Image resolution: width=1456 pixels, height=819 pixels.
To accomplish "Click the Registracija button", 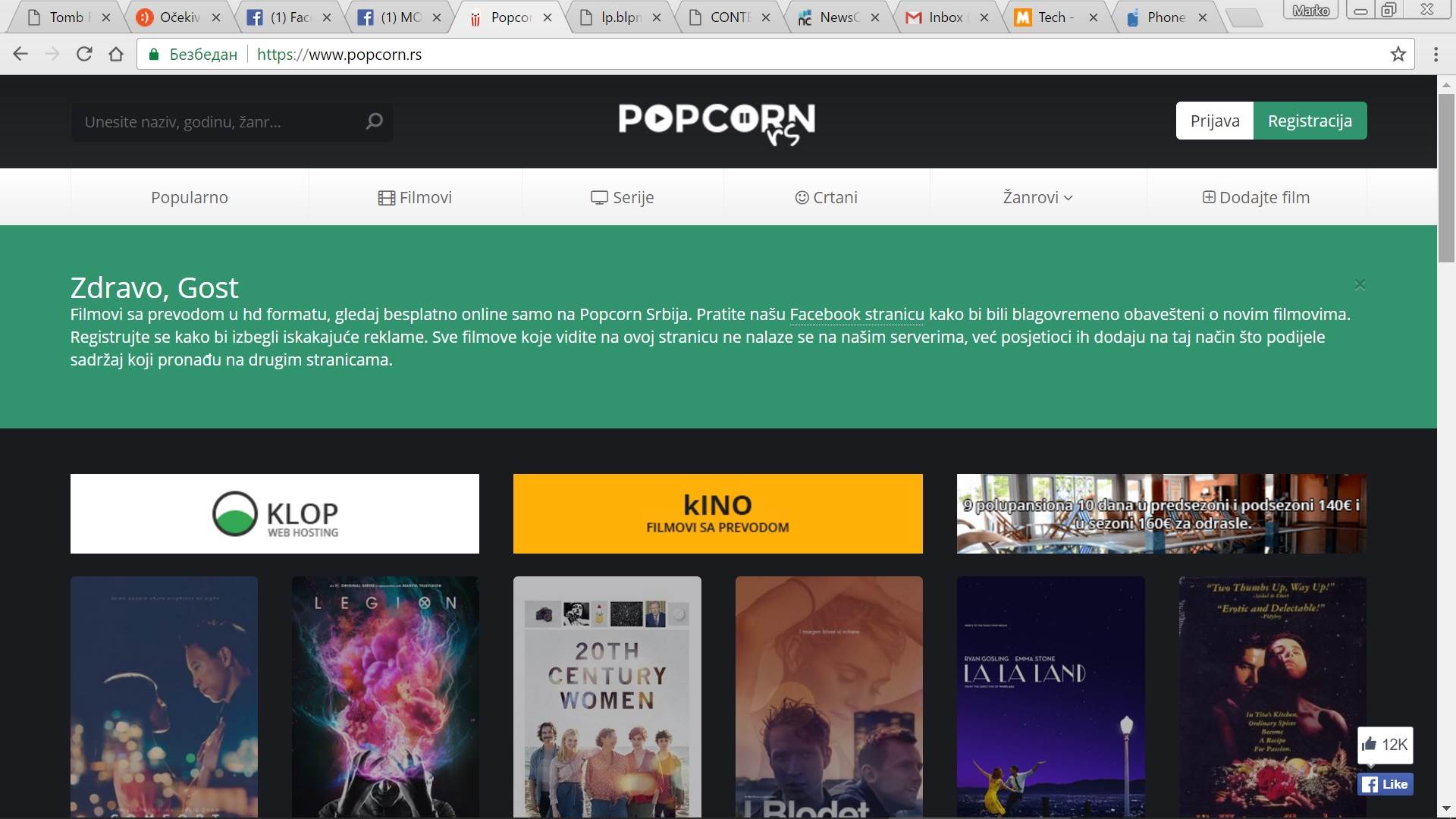I will coord(1310,121).
